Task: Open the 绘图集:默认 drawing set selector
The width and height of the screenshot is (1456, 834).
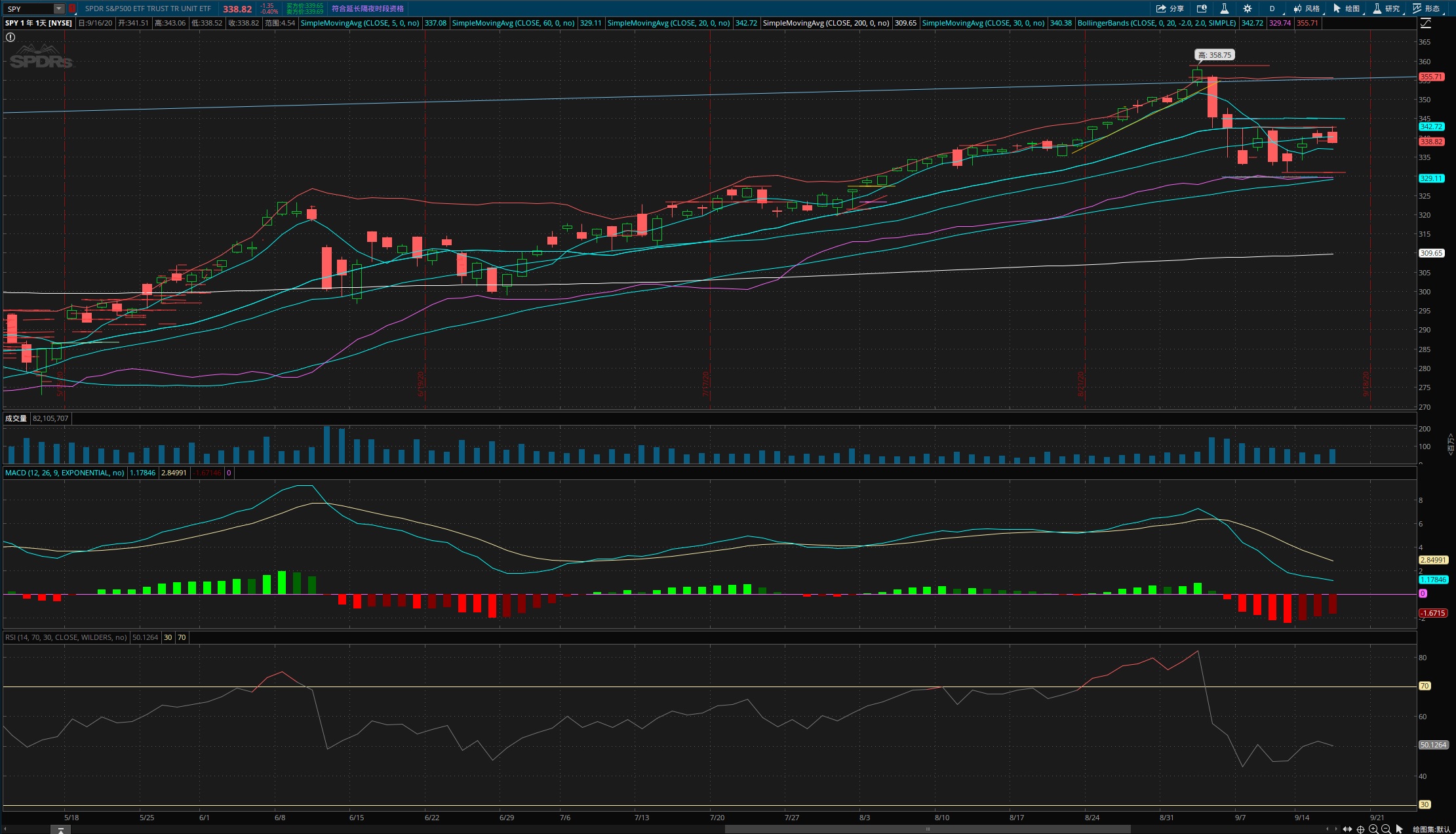Action: (x=1432, y=829)
